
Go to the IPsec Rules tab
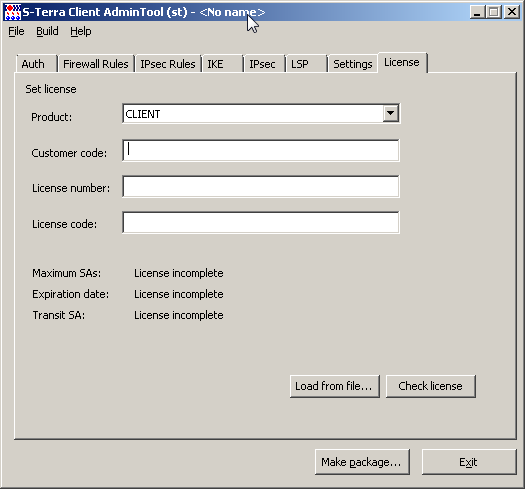[x=168, y=64]
